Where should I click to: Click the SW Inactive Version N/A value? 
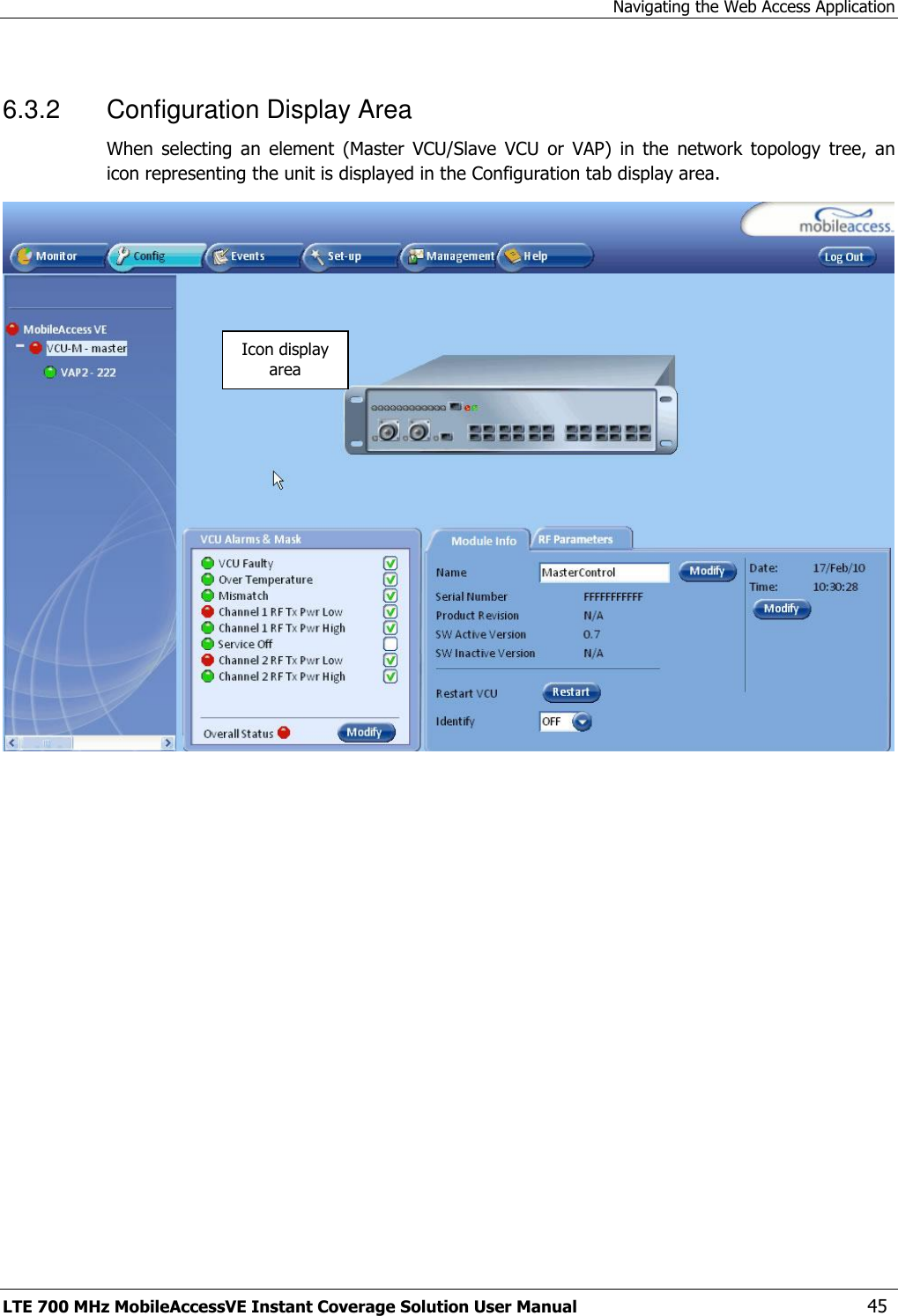pos(593,654)
